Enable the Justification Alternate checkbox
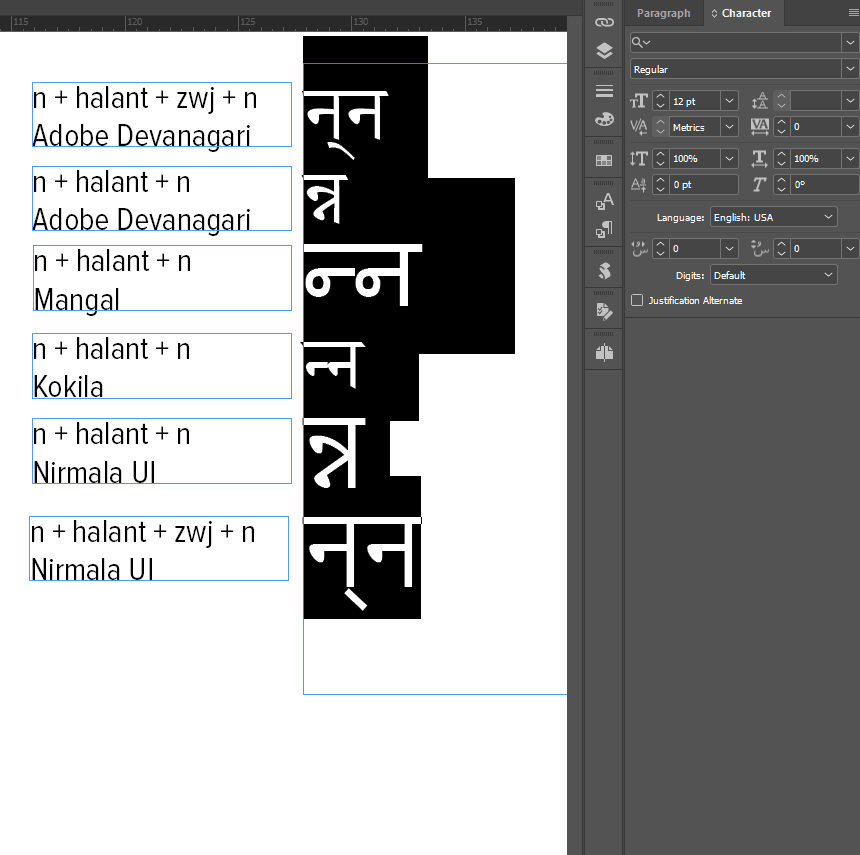 click(637, 299)
